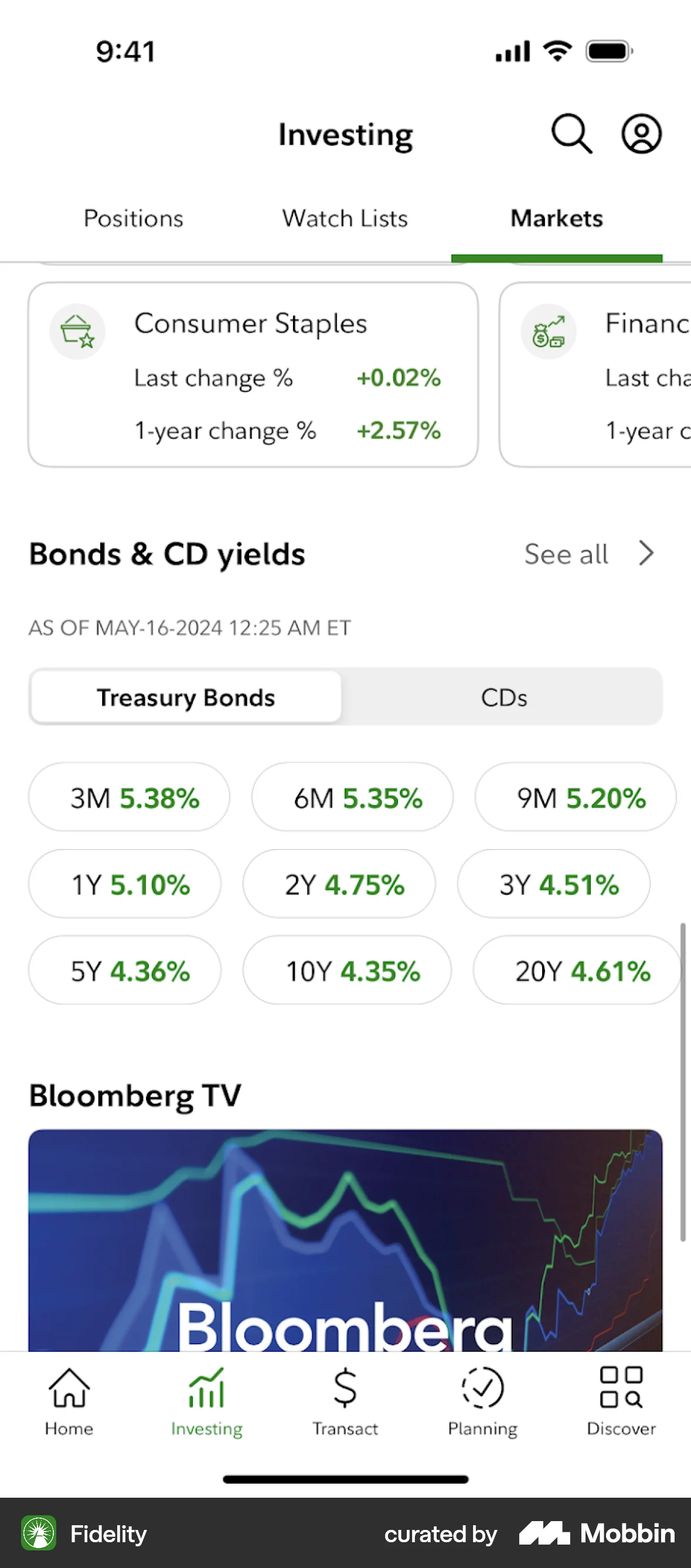The height and width of the screenshot is (1568, 691).
Task: Open the search magnifier icon
Action: 571,134
